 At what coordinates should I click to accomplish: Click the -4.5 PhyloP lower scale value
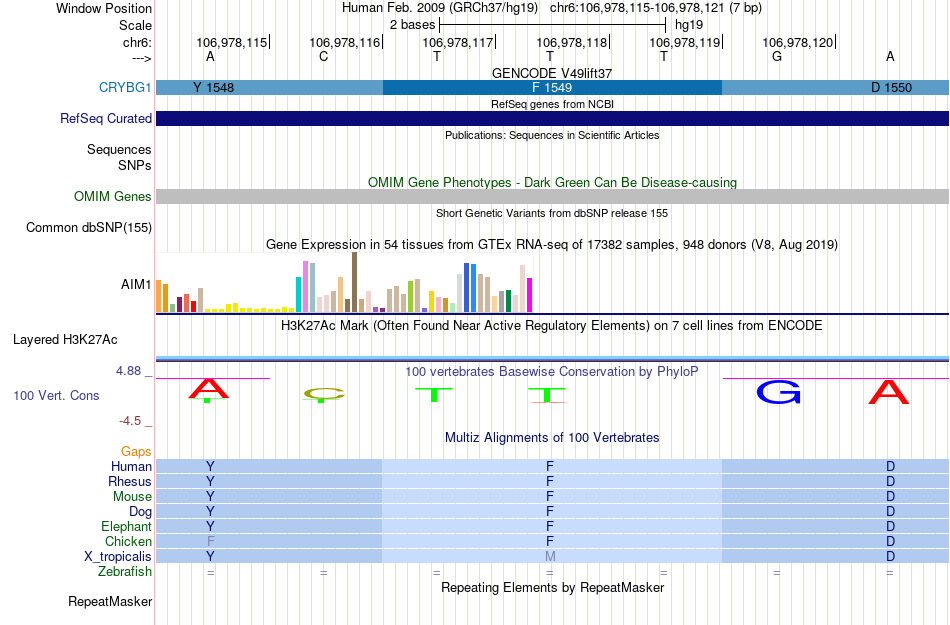130,420
